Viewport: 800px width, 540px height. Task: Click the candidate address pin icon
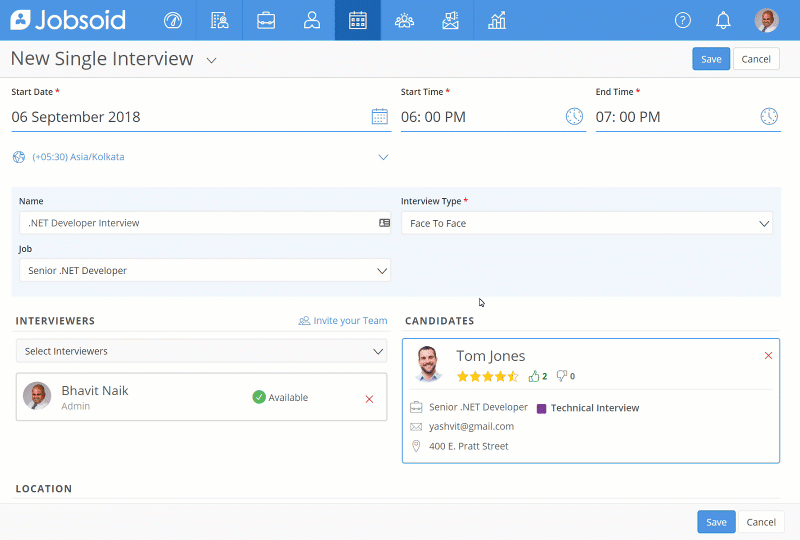pos(416,446)
